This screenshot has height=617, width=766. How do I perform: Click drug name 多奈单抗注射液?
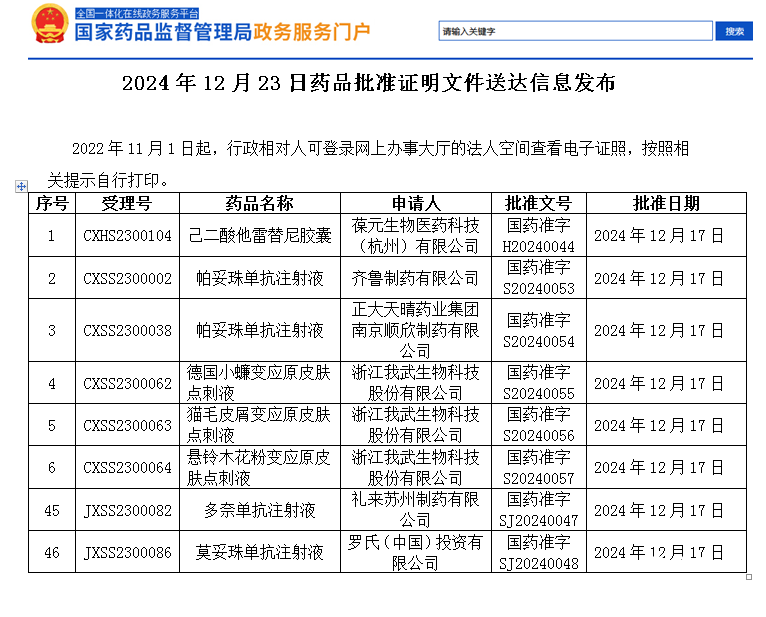pos(260,511)
